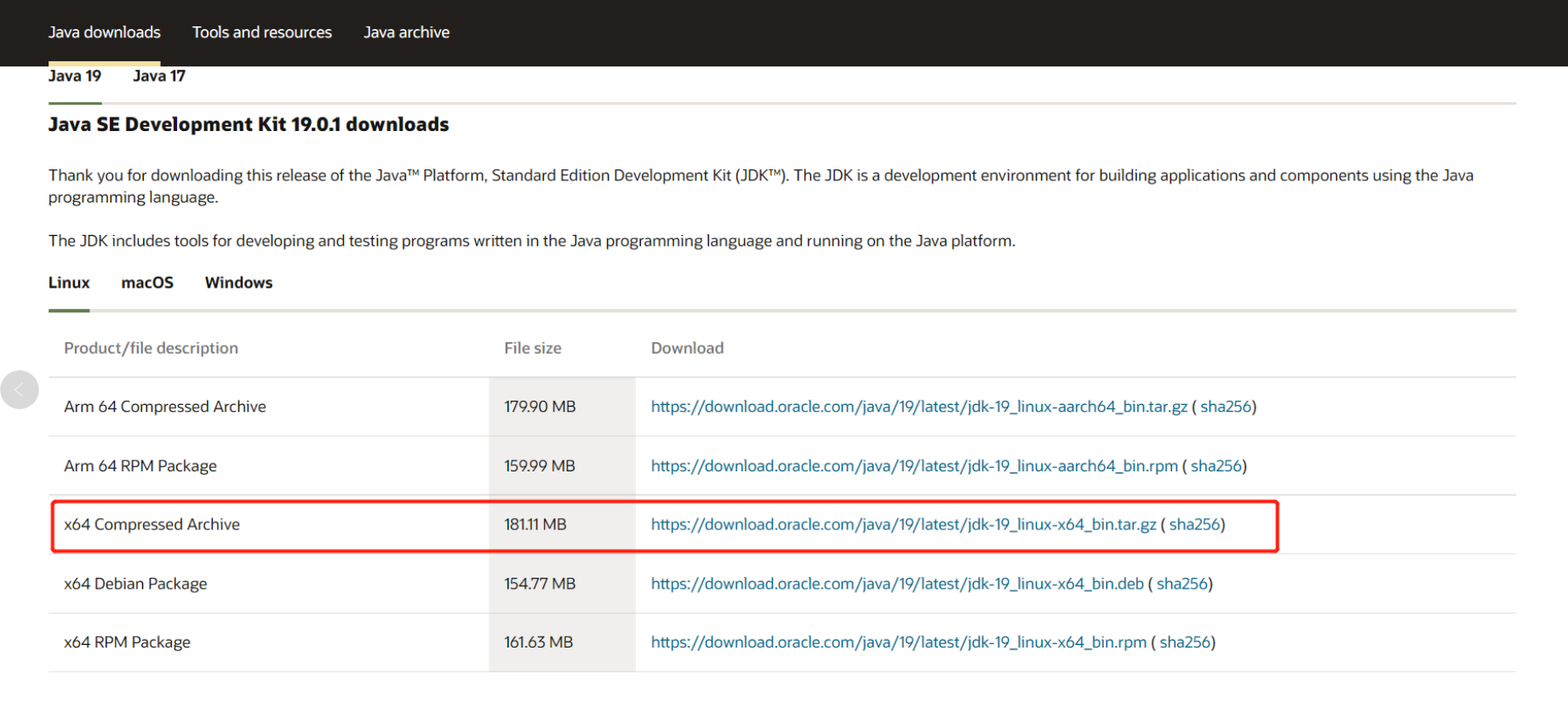Click the Product/file description column header
The image size is (1568, 702).
click(x=151, y=348)
